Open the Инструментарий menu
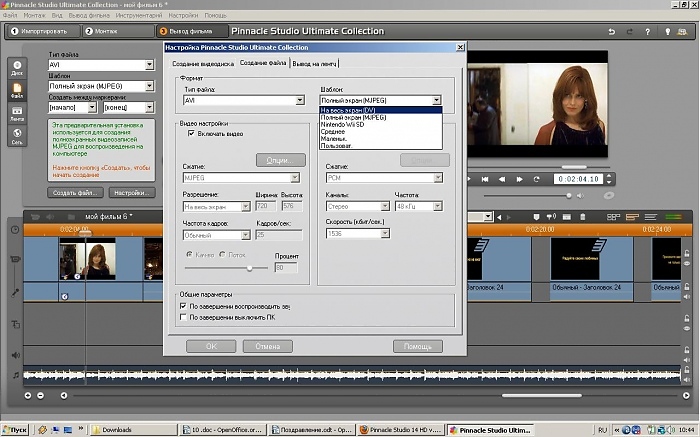Screen dimensions: 700x437 tap(140, 16)
